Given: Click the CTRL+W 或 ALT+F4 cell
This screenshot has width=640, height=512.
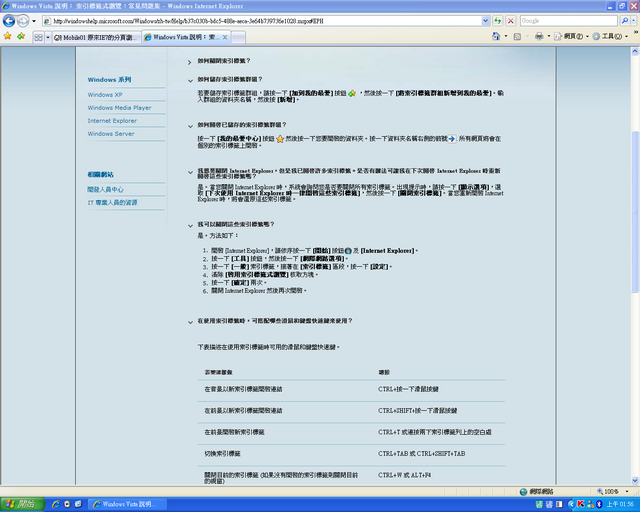Looking at the screenshot, I should [404, 475].
